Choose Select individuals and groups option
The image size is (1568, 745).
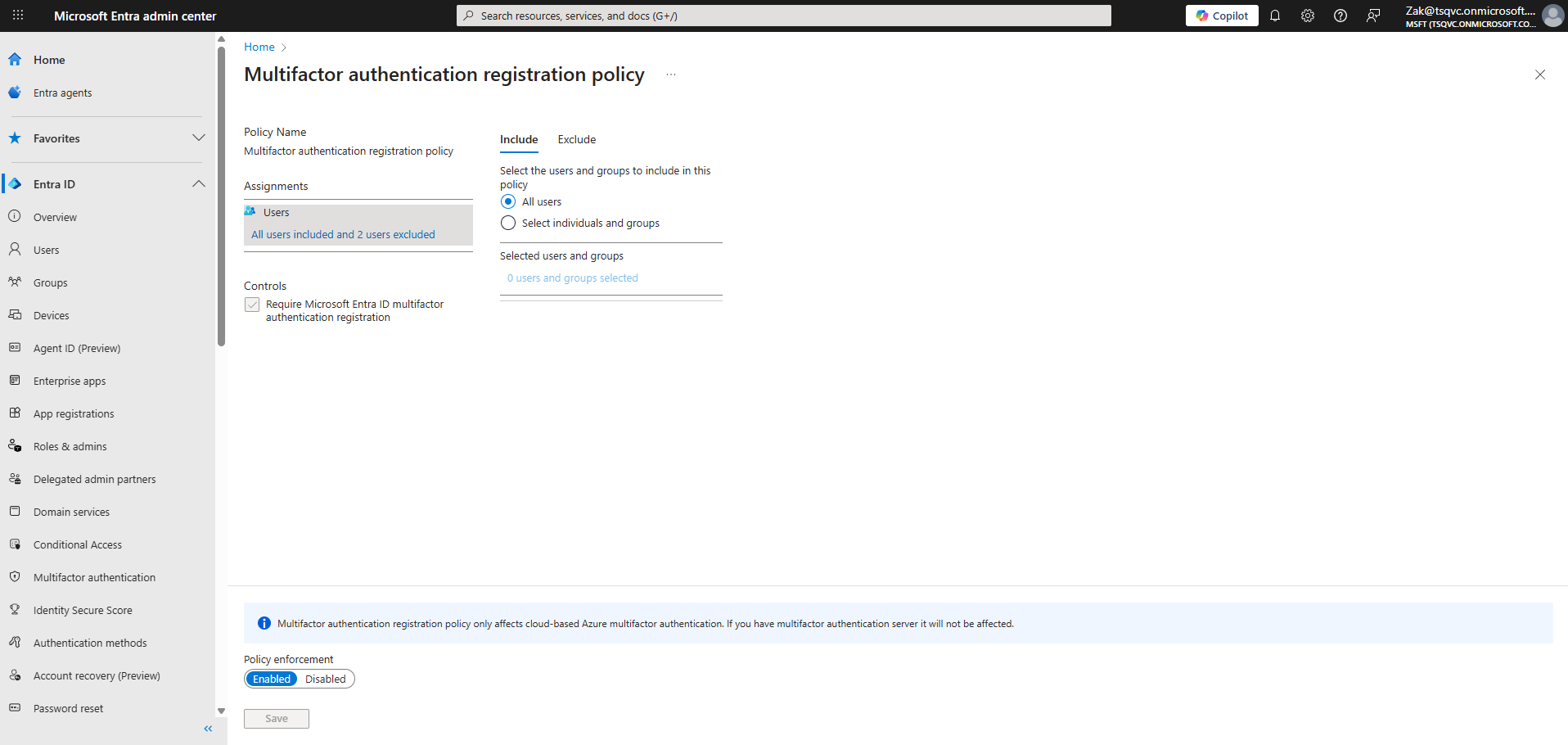(508, 223)
